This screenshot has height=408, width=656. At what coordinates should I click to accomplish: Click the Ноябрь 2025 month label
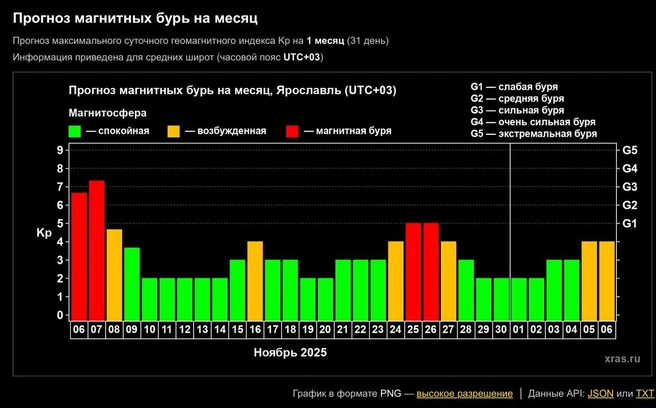pyautogui.click(x=290, y=352)
